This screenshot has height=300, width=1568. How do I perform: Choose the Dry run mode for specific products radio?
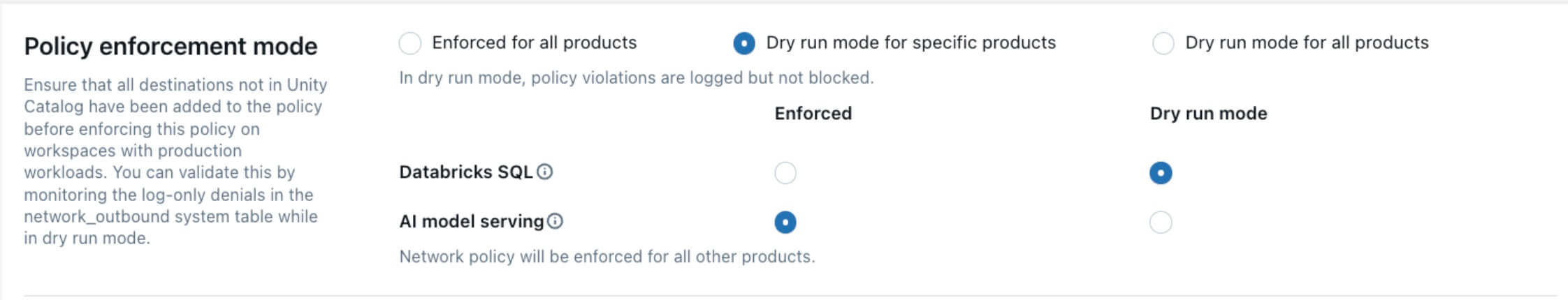pyautogui.click(x=743, y=43)
